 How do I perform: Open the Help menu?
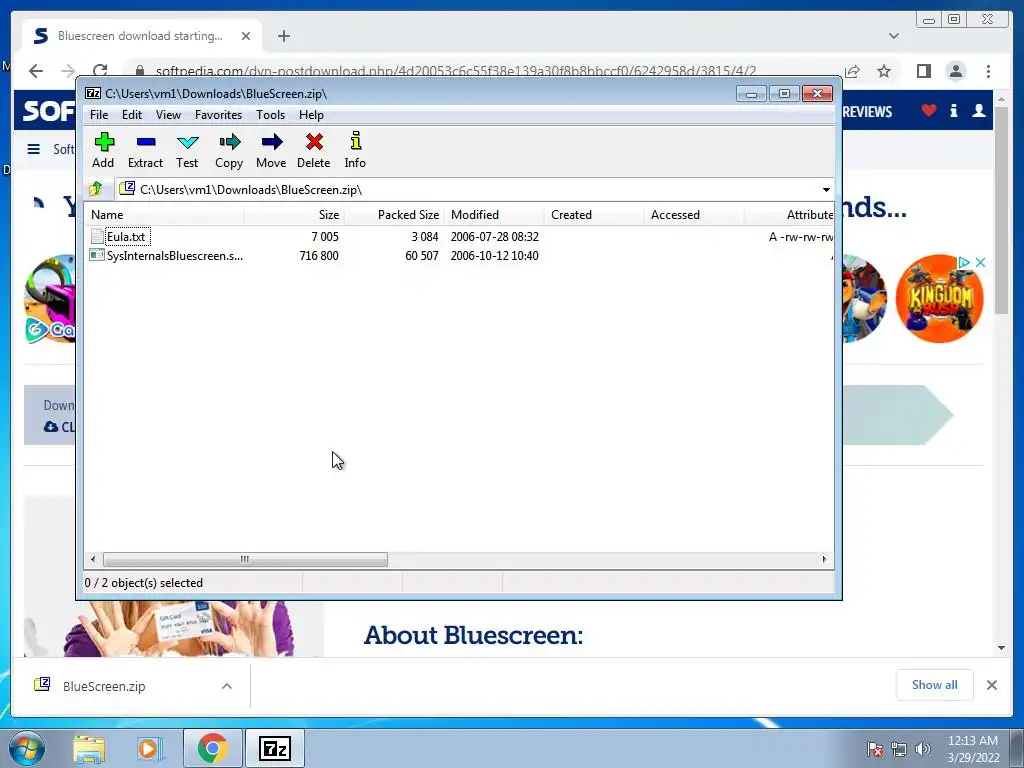312,115
